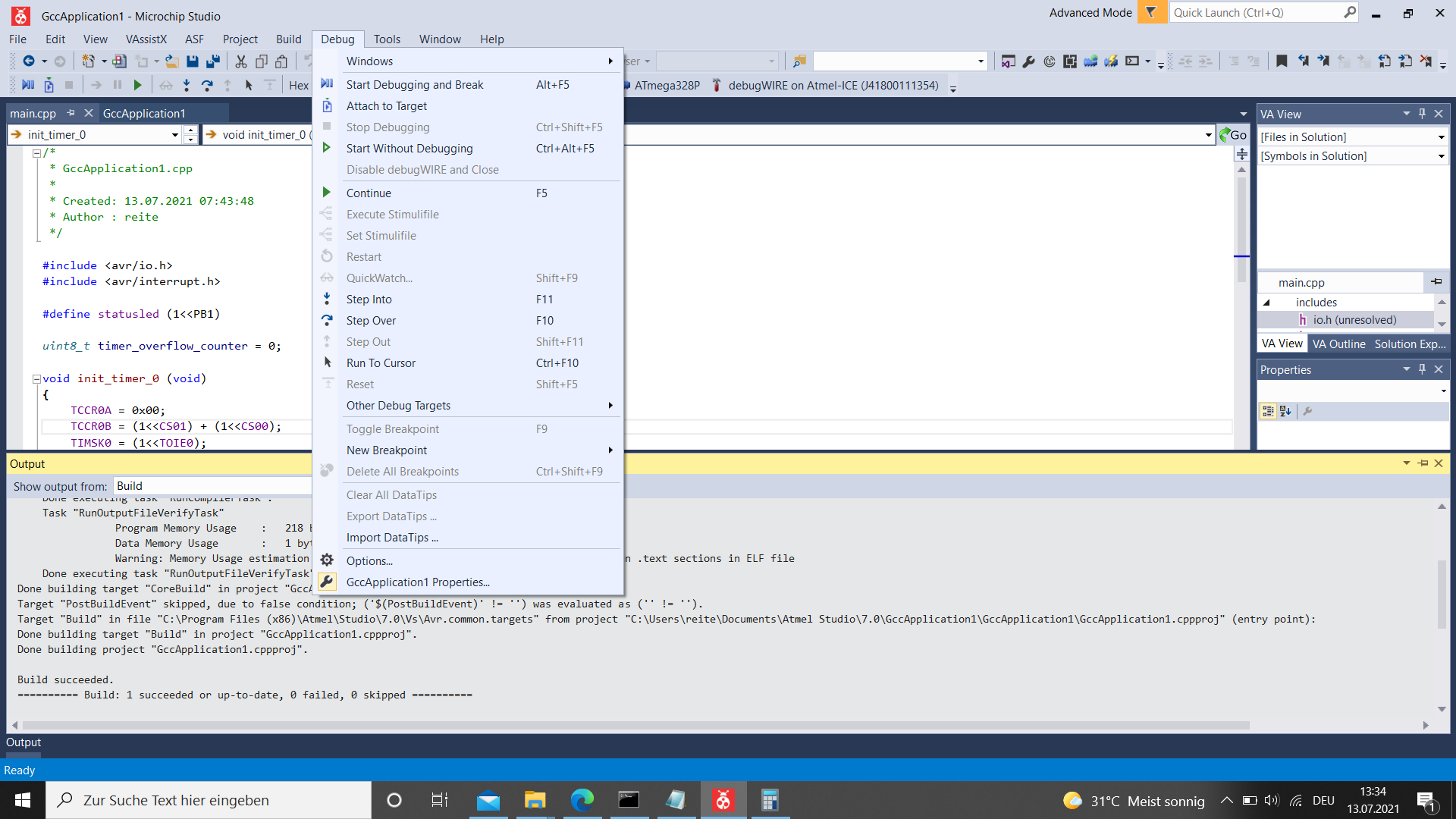Click the green Go button in navigation bar
The height and width of the screenshot is (819, 1456).
[1233, 134]
